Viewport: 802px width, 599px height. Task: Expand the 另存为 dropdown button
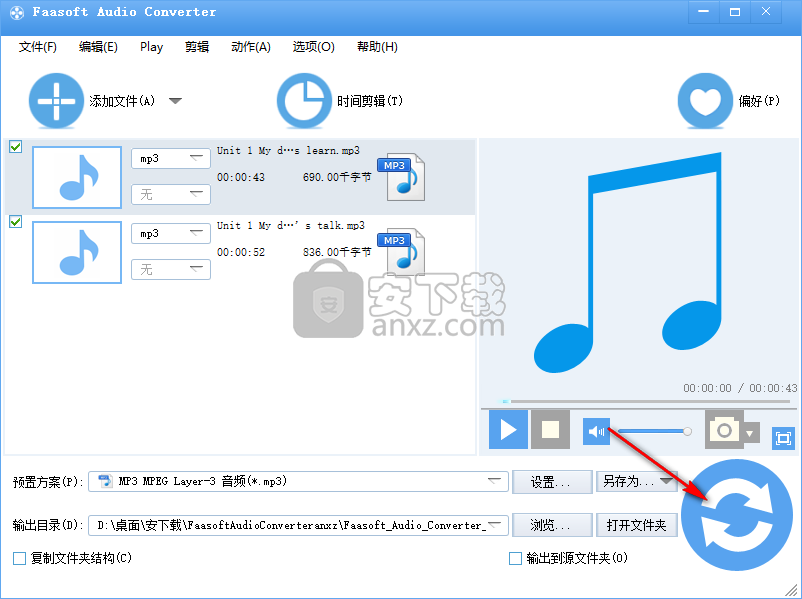tap(666, 481)
